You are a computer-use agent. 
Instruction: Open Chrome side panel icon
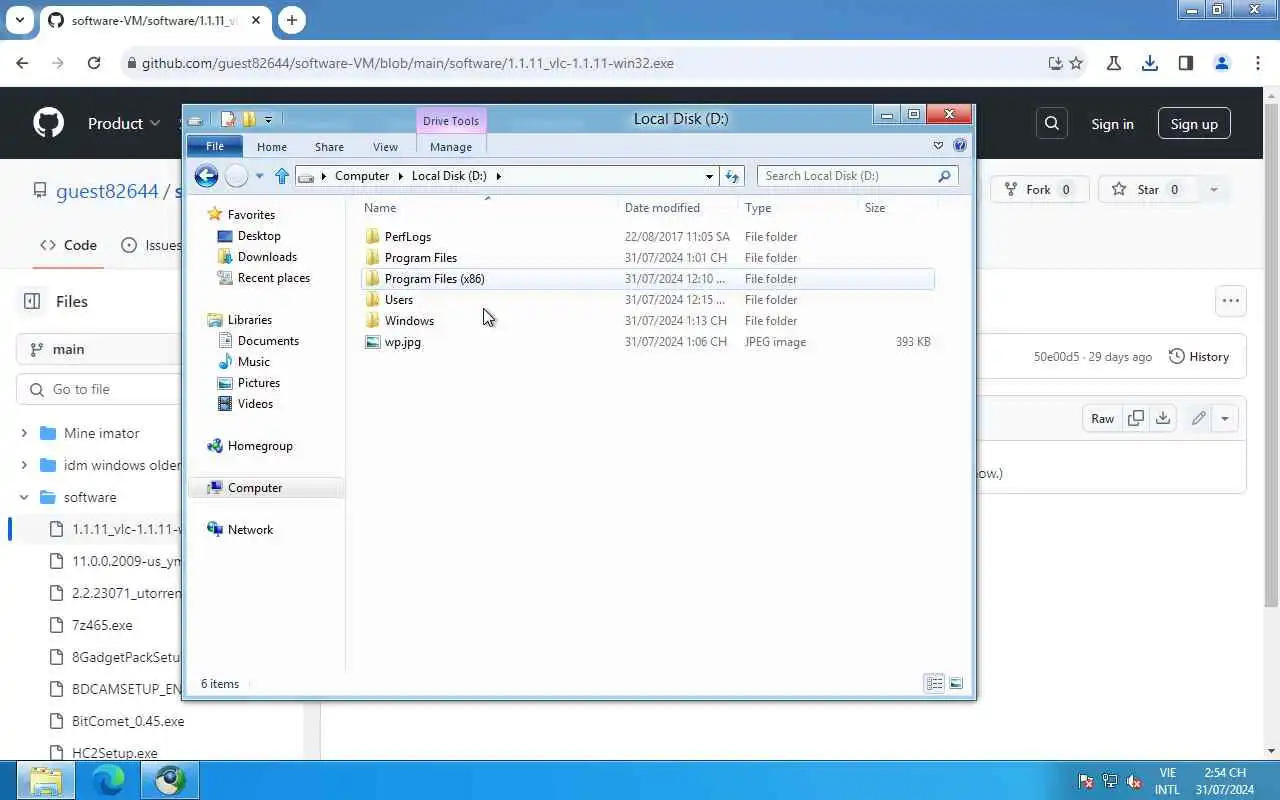pos(1186,63)
